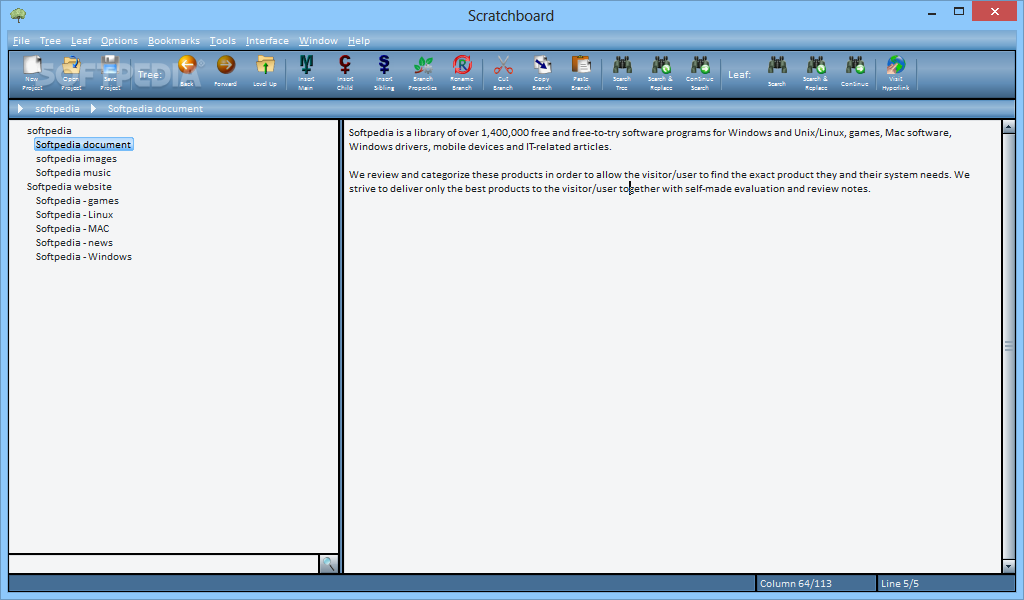
Task: Click Leaf Continue search icon
Action: coord(854,71)
